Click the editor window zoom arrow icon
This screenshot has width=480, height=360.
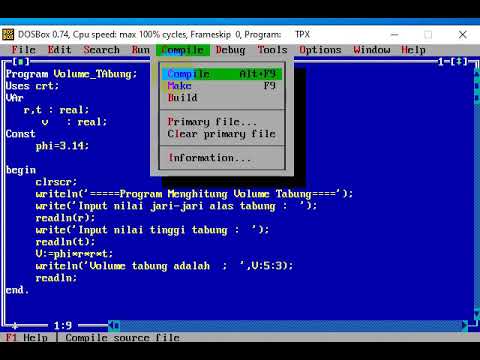(x=459, y=62)
